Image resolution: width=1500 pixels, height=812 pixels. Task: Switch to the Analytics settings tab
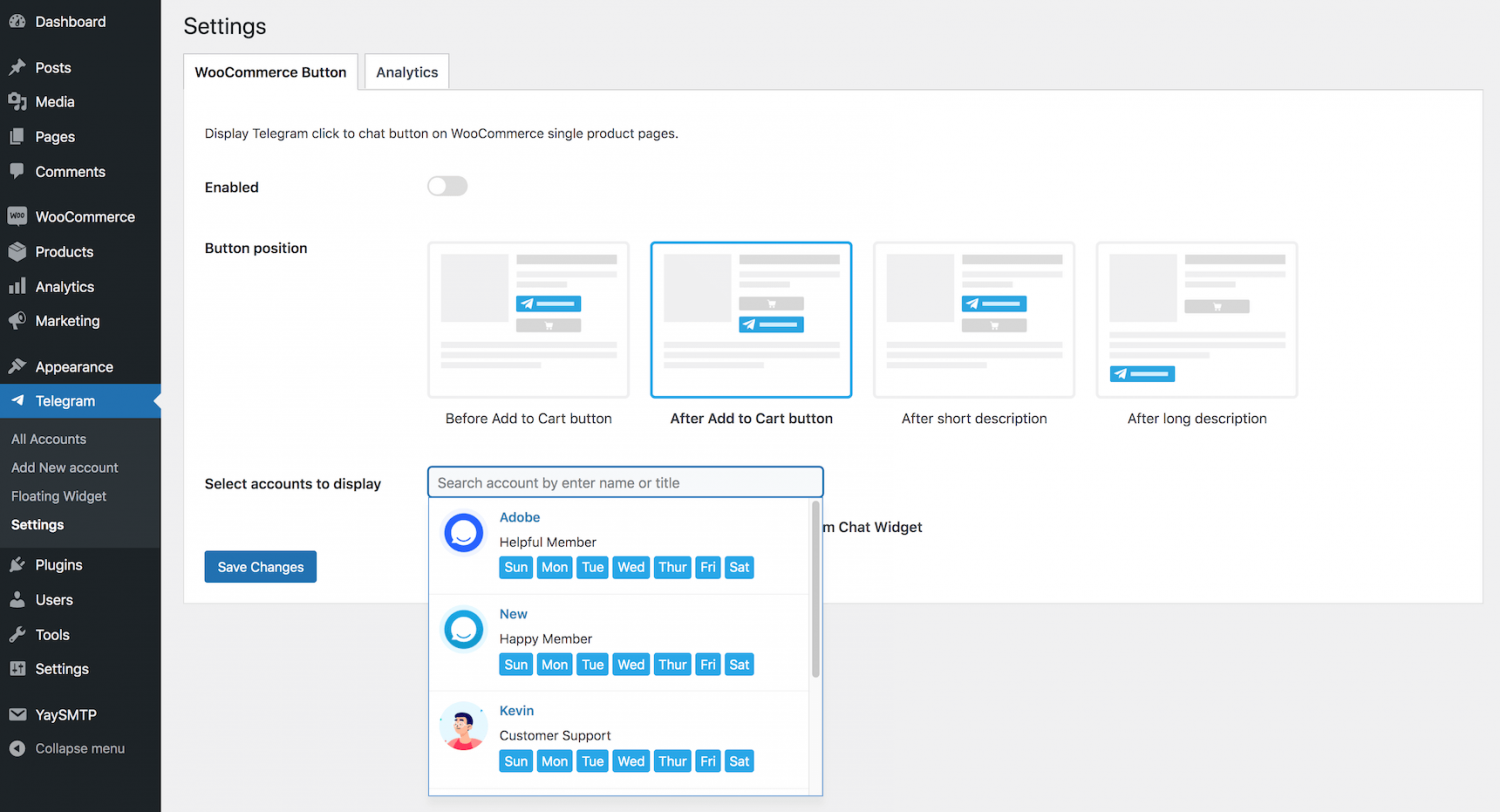coord(407,73)
